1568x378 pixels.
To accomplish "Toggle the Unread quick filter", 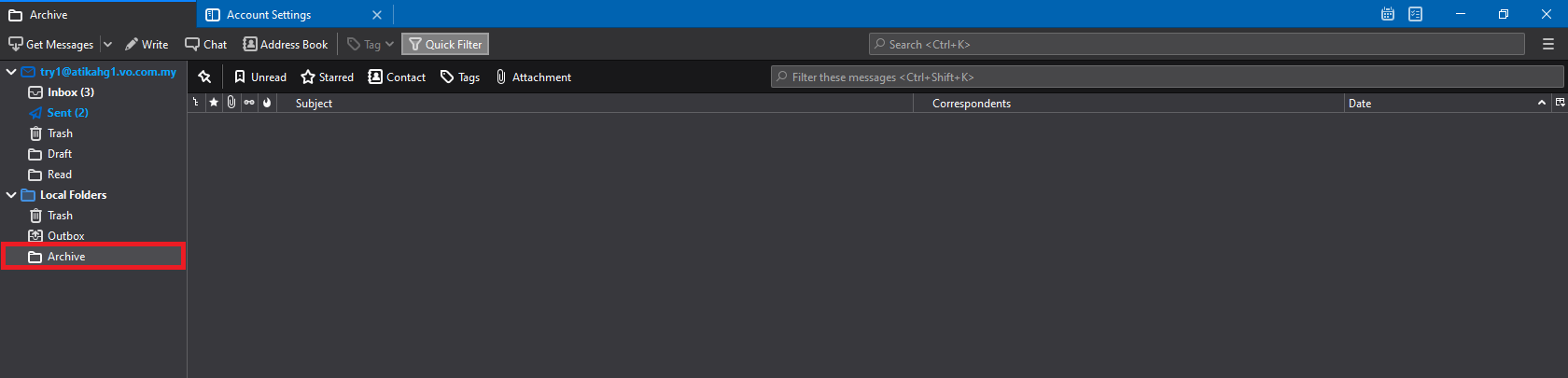I will point(260,77).
